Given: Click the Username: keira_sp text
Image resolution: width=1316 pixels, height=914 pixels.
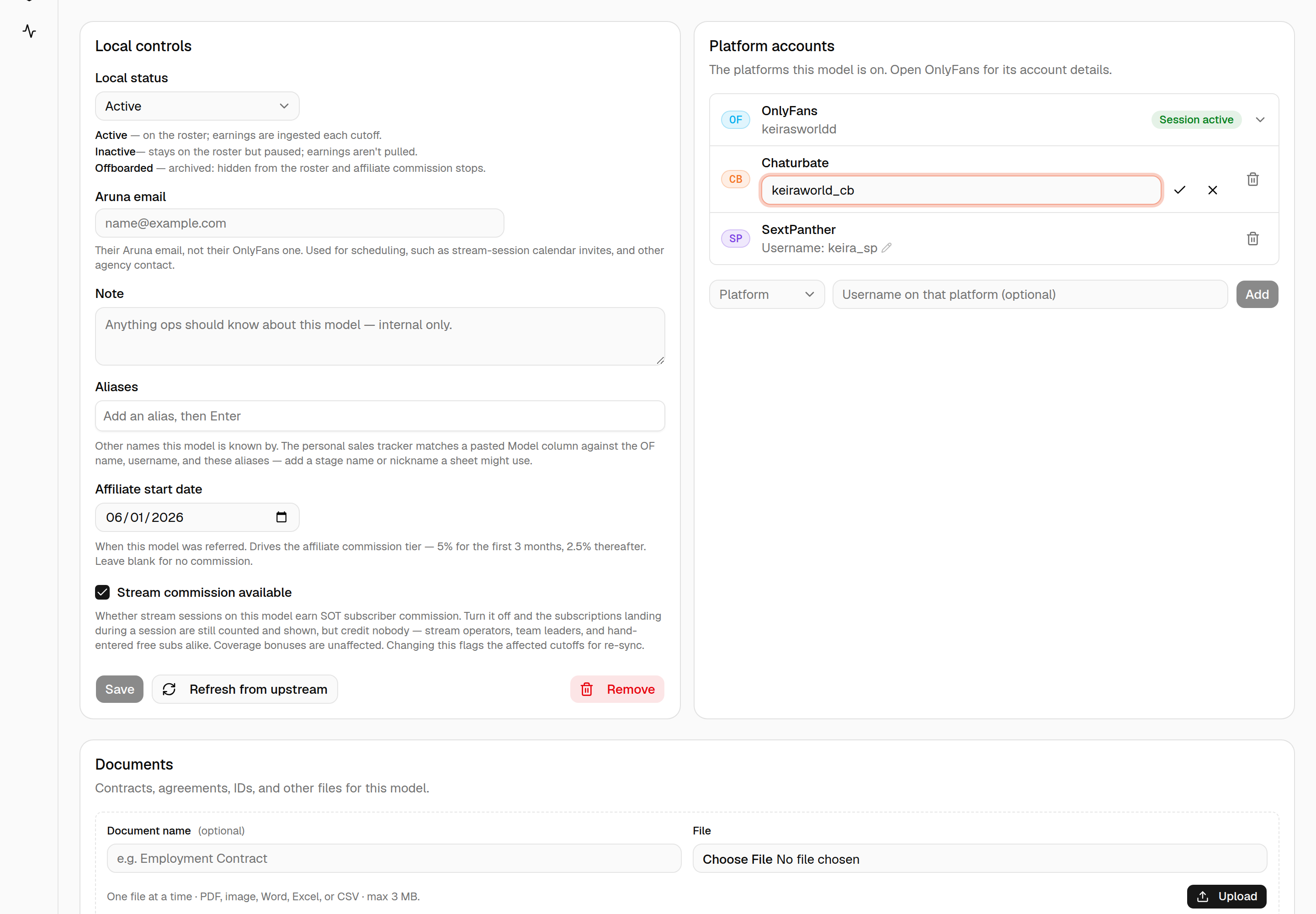Looking at the screenshot, I should pos(819,248).
